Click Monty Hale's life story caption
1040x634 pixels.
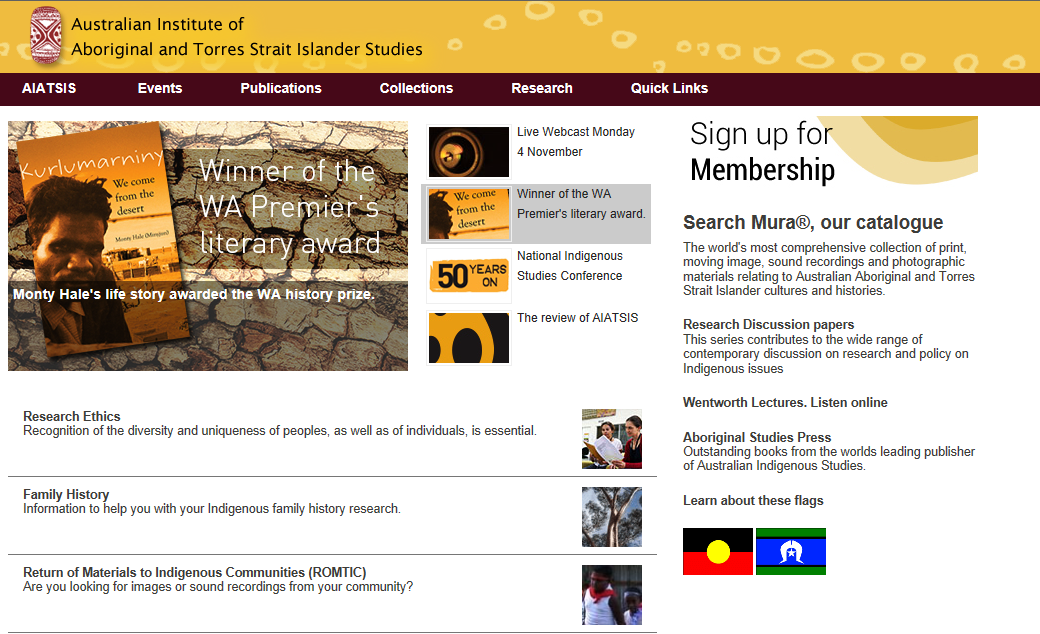pos(194,294)
